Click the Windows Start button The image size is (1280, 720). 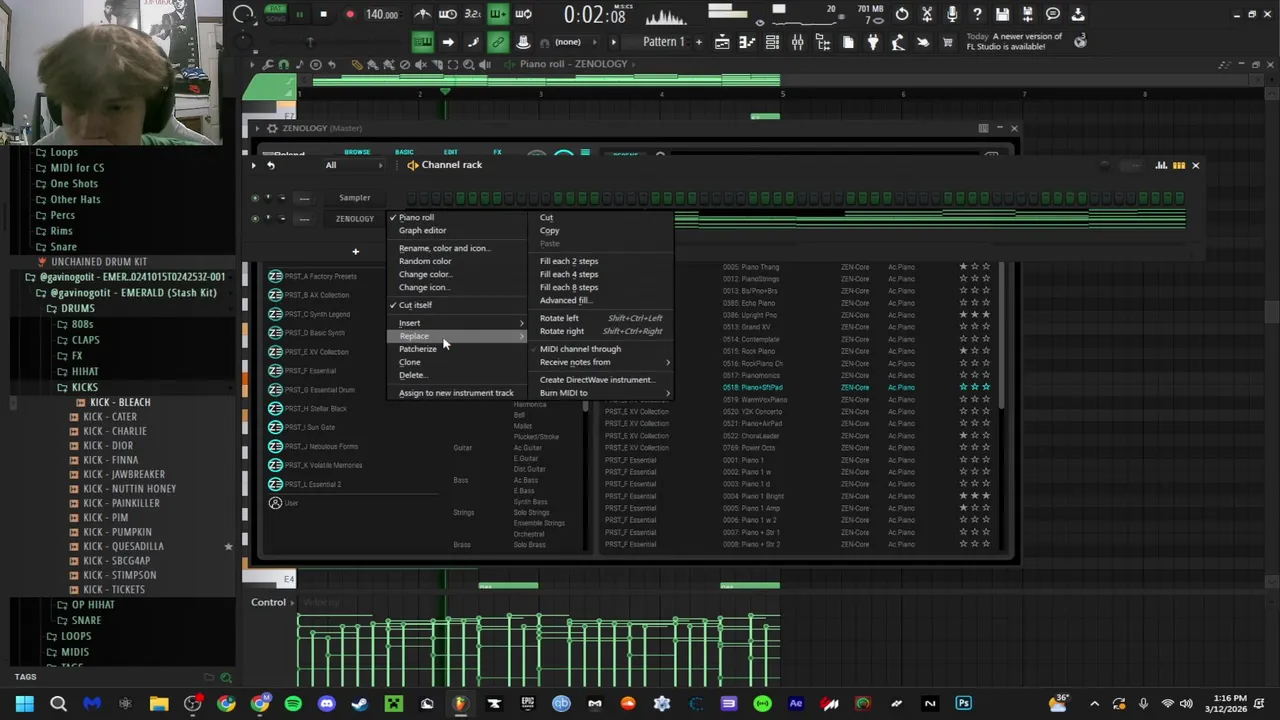coord(24,704)
